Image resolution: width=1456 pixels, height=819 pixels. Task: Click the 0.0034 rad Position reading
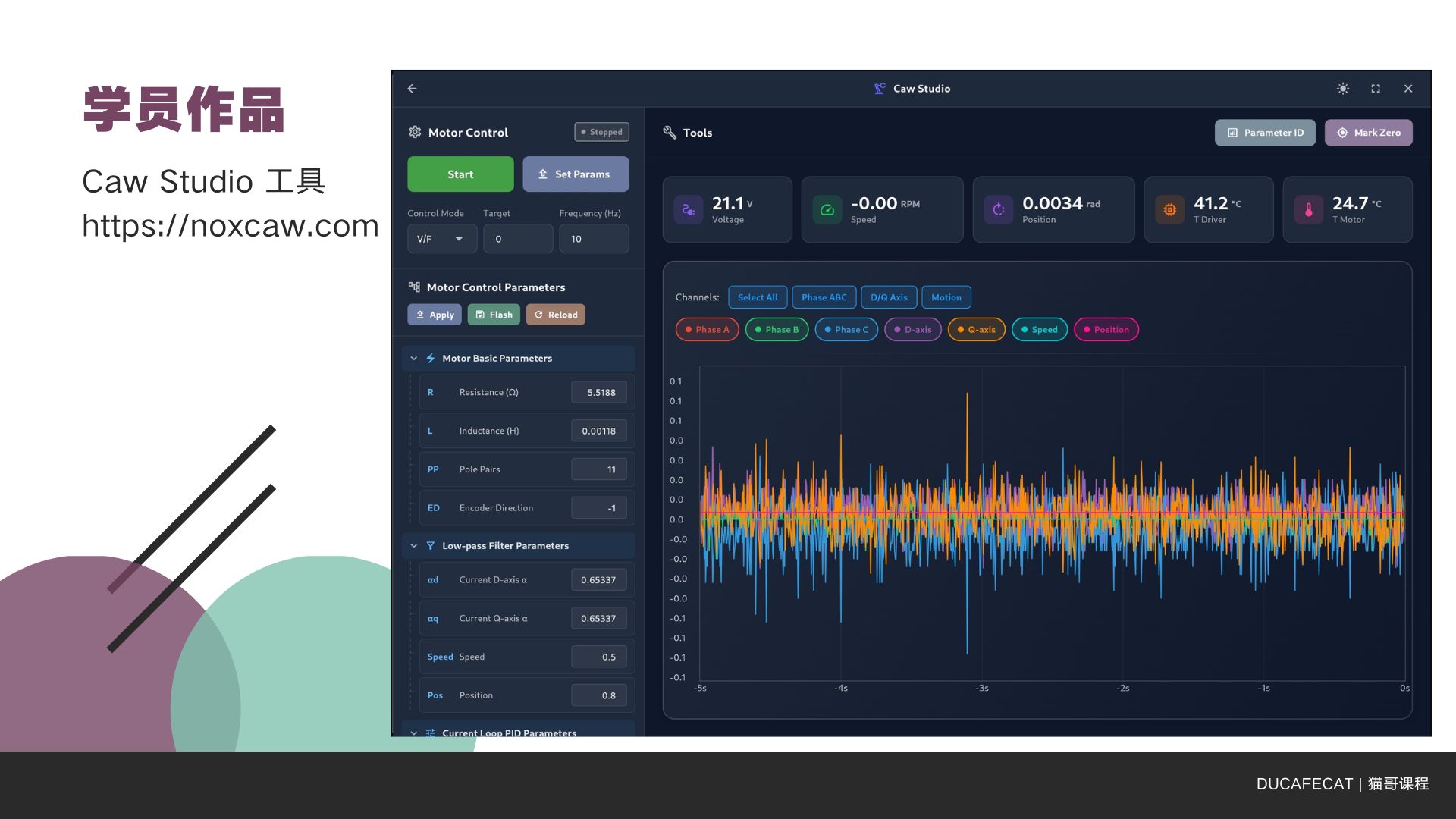1061,203
